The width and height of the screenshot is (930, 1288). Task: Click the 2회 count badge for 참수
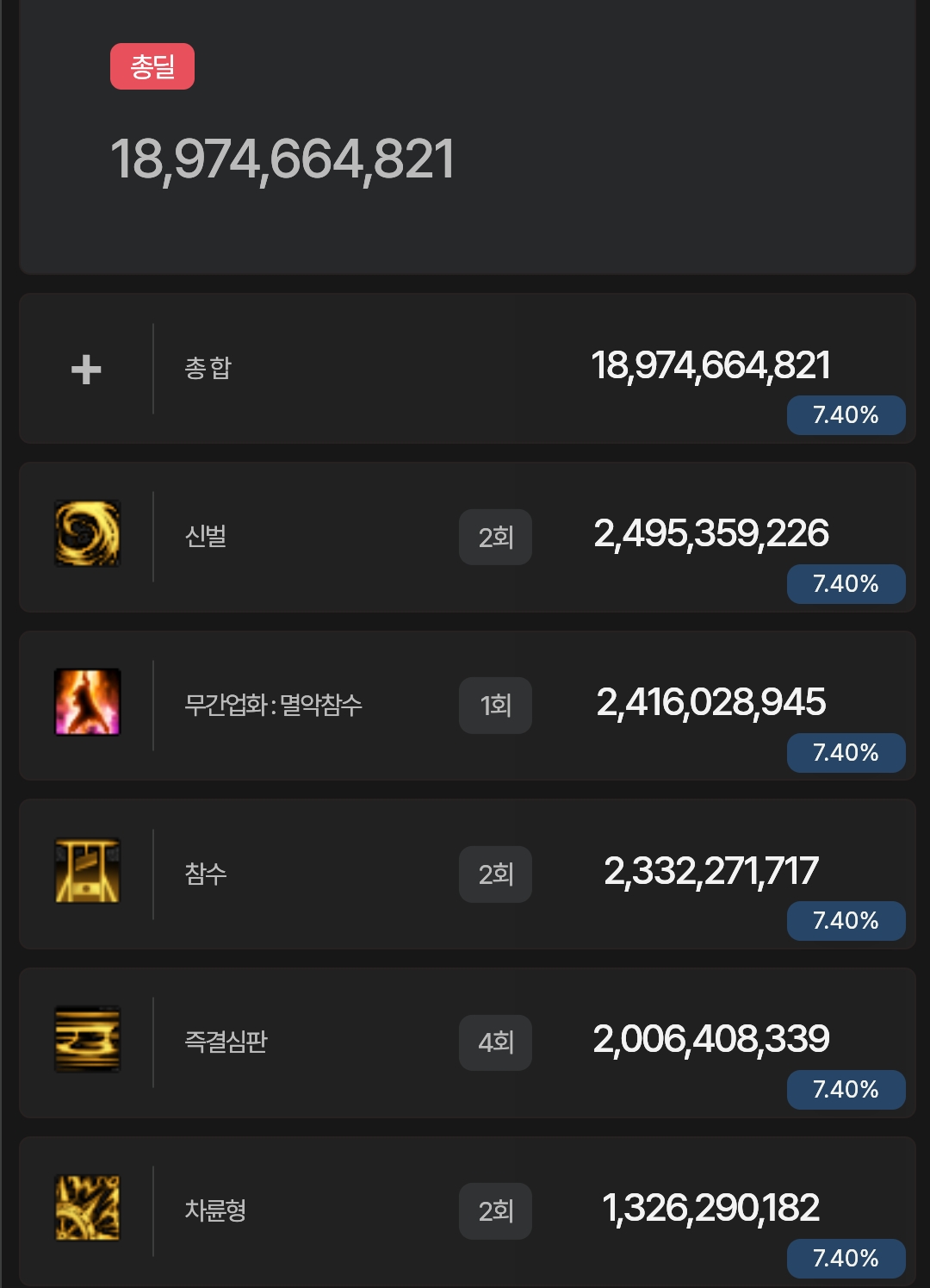click(x=495, y=874)
